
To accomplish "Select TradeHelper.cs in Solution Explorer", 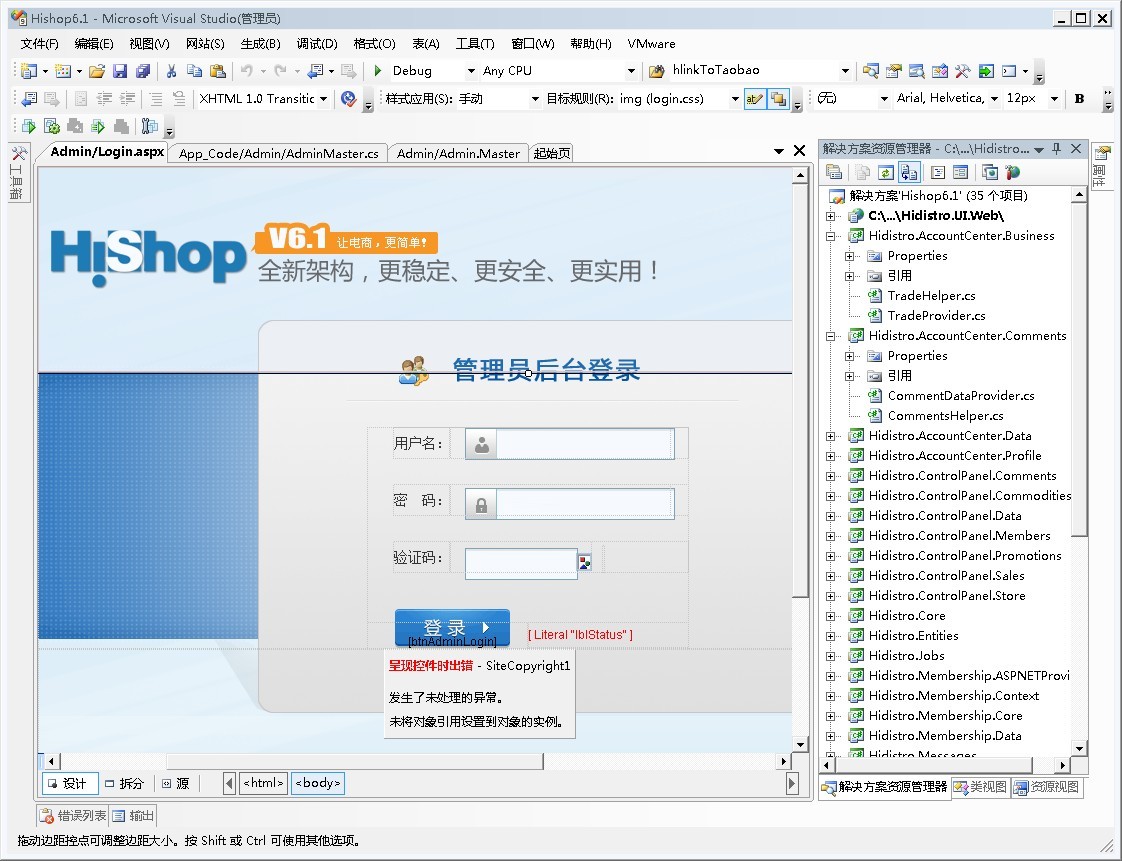I will point(931,296).
